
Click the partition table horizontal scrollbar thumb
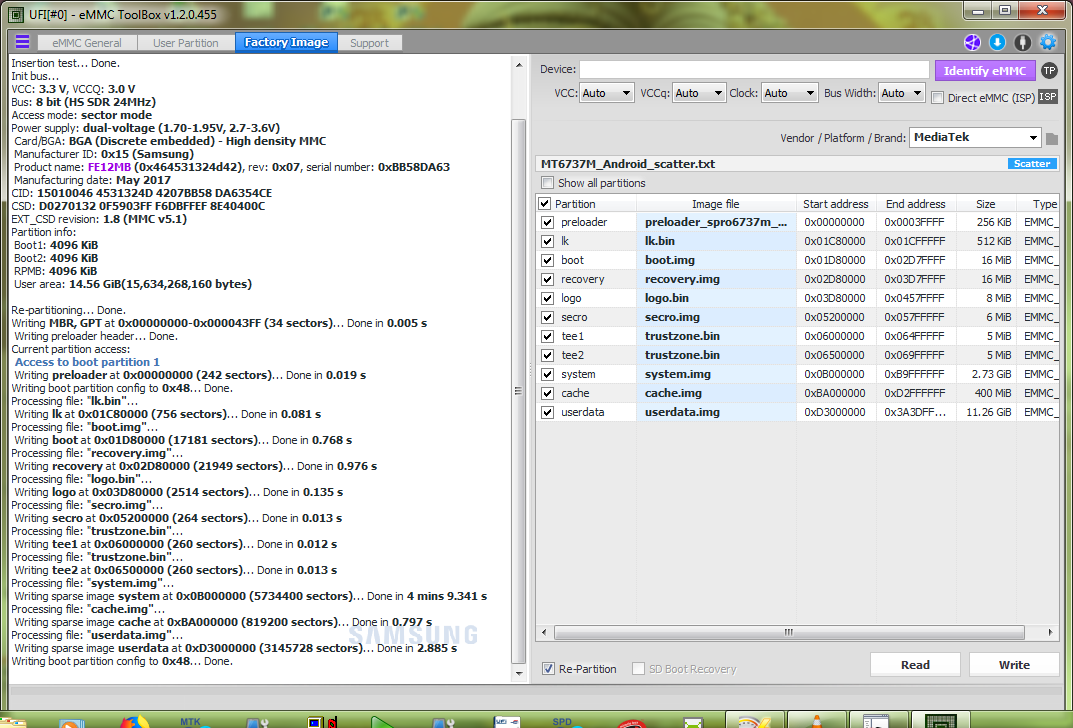pos(789,632)
